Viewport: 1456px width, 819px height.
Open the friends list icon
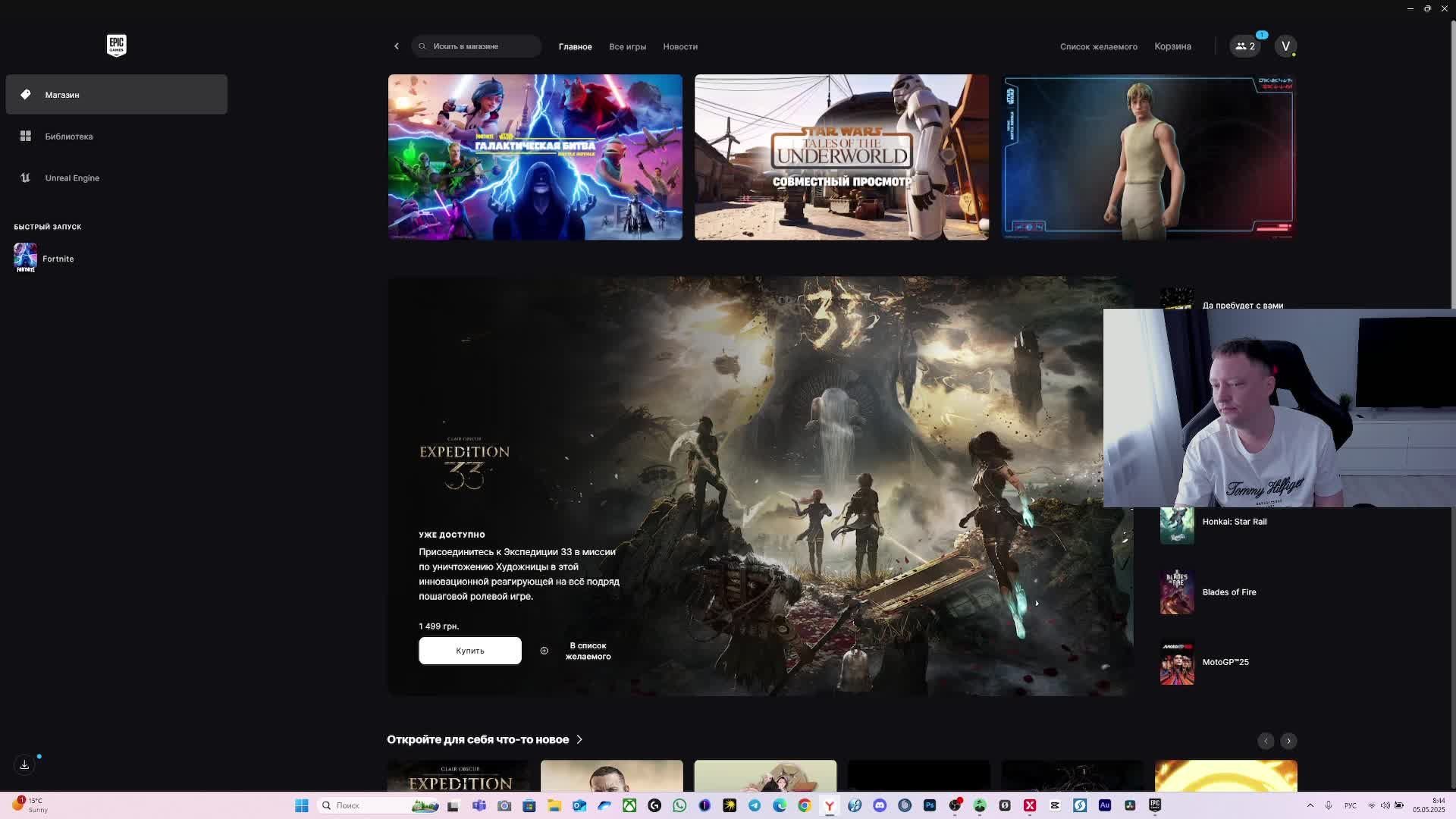click(x=1244, y=46)
